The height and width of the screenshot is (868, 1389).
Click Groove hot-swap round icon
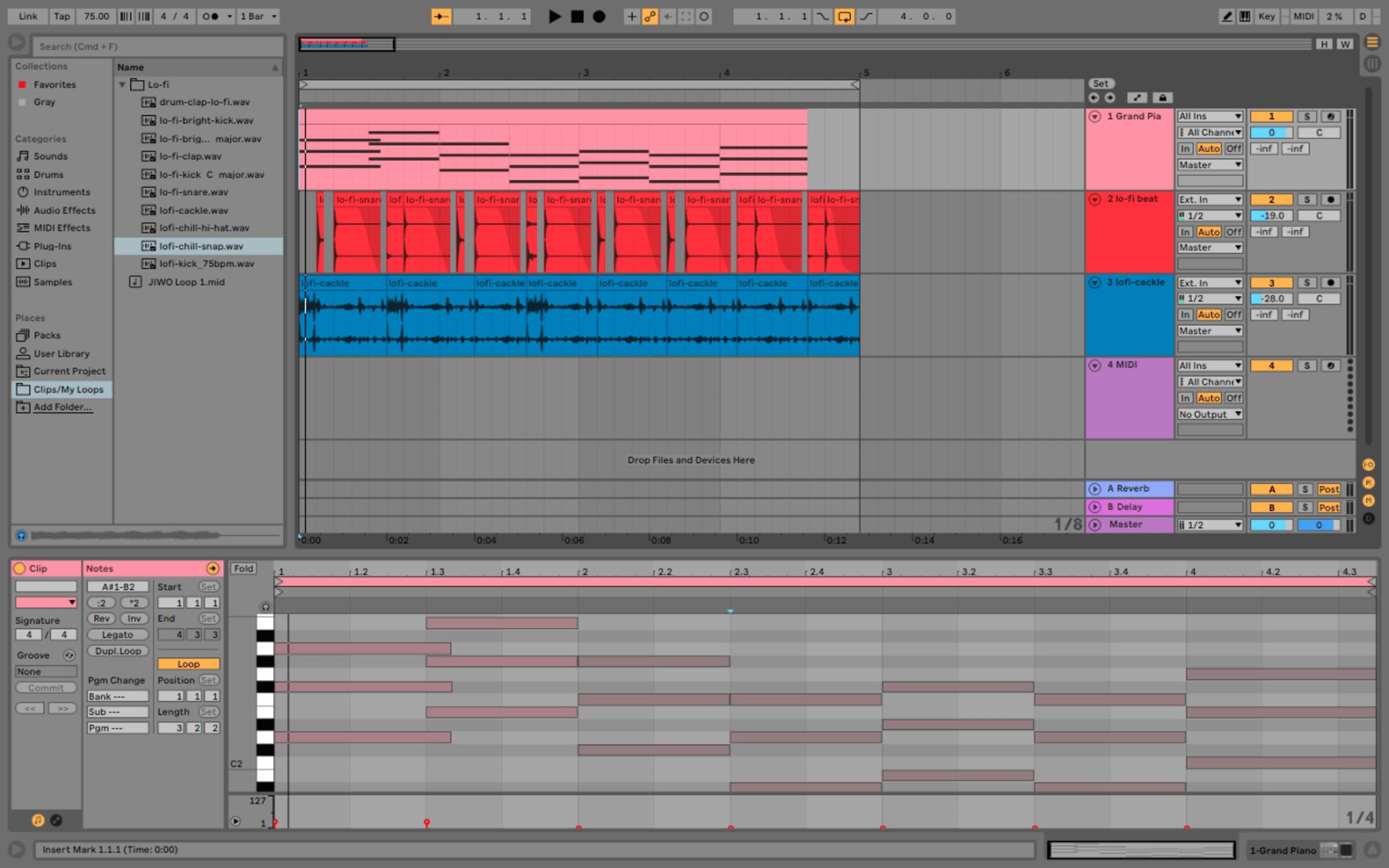(x=69, y=655)
